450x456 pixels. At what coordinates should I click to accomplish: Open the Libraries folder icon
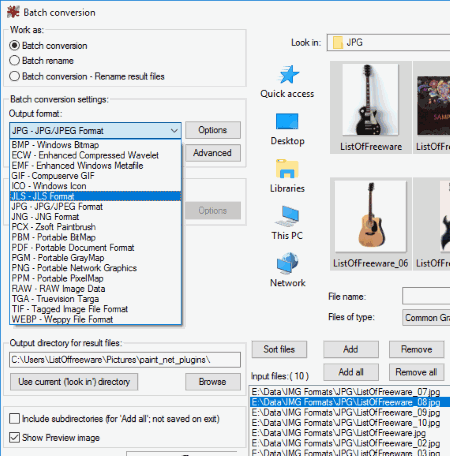287,169
